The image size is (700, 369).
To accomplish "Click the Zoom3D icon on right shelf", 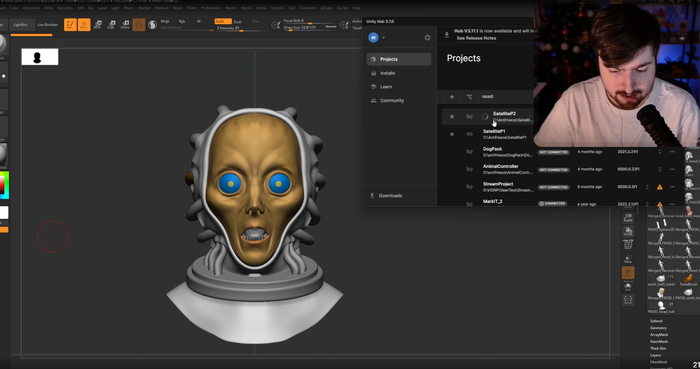I will (628, 218).
